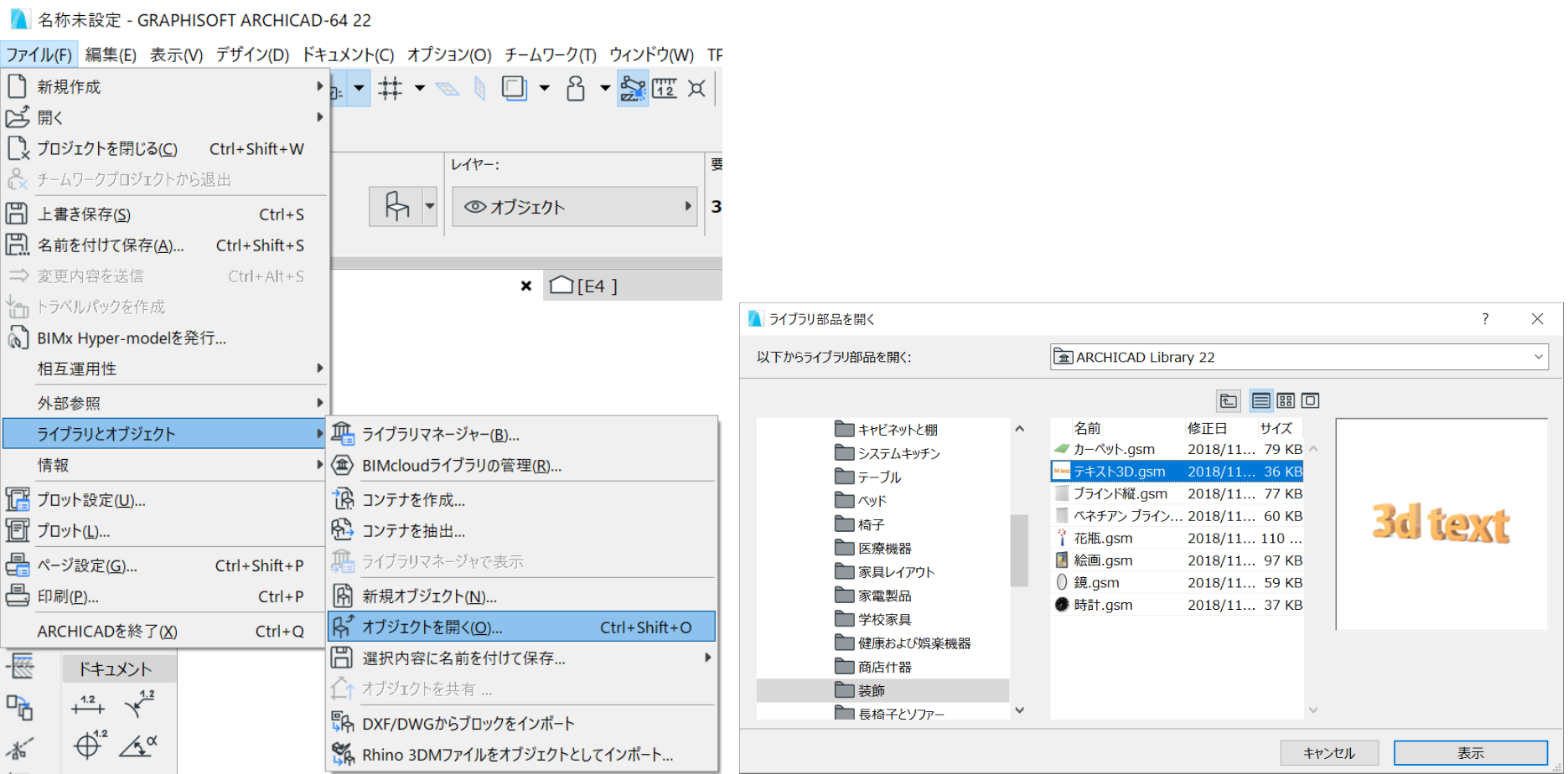Click the go up folder icon
The height and width of the screenshot is (774, 1568).
pos(1229,400)
